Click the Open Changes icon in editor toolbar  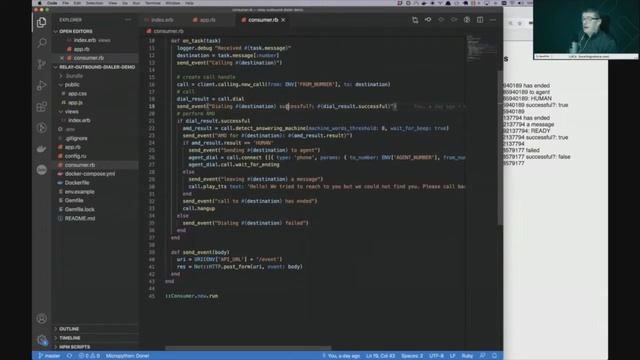[x=415, y=20]
